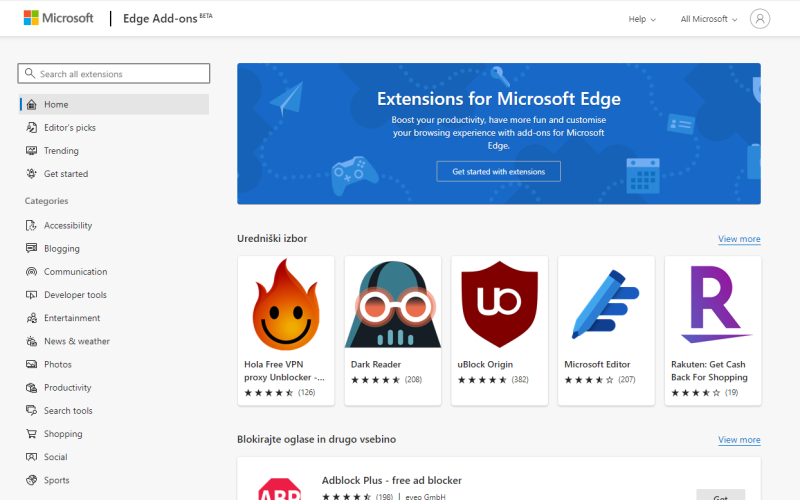Click View more beside Blokirajte oglase
The image size is (800, 500).
point(739,439)
